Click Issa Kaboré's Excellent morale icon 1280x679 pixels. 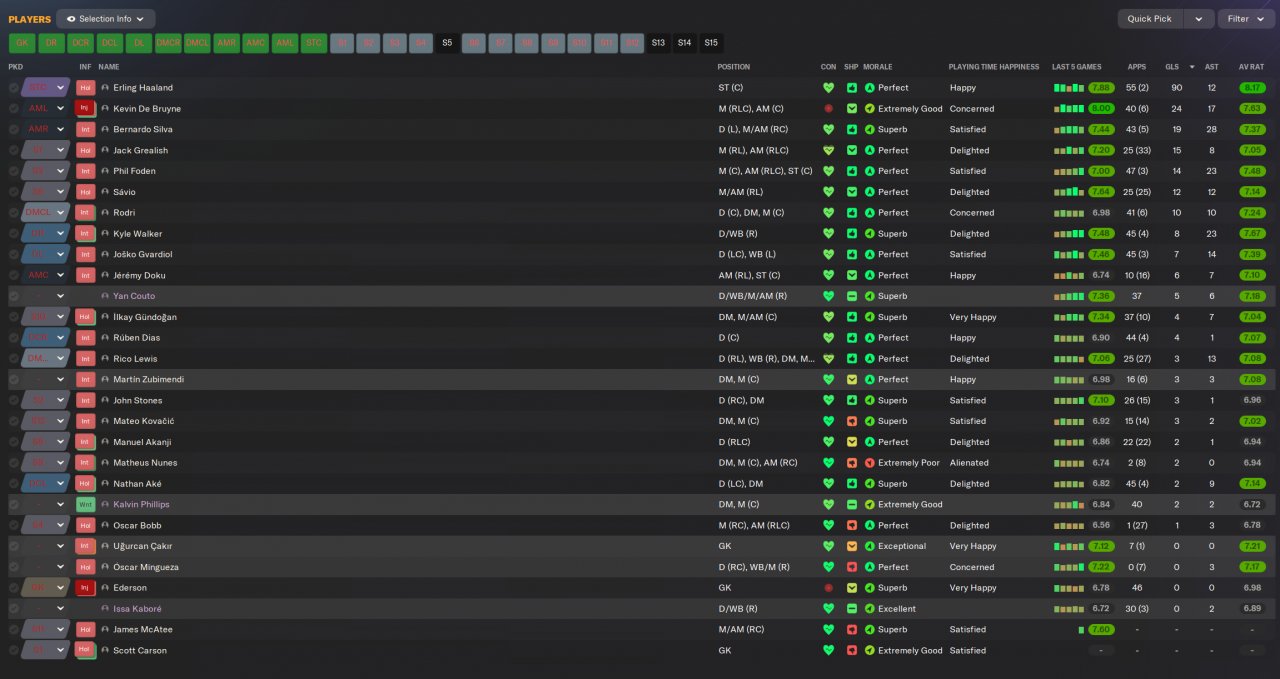870,609
